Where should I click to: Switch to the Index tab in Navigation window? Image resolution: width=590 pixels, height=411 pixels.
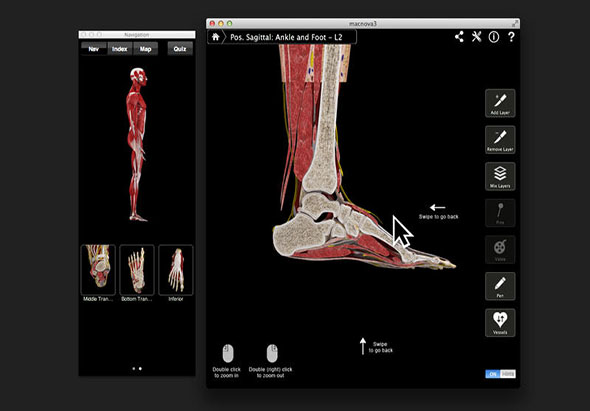[x=120, y=49]
